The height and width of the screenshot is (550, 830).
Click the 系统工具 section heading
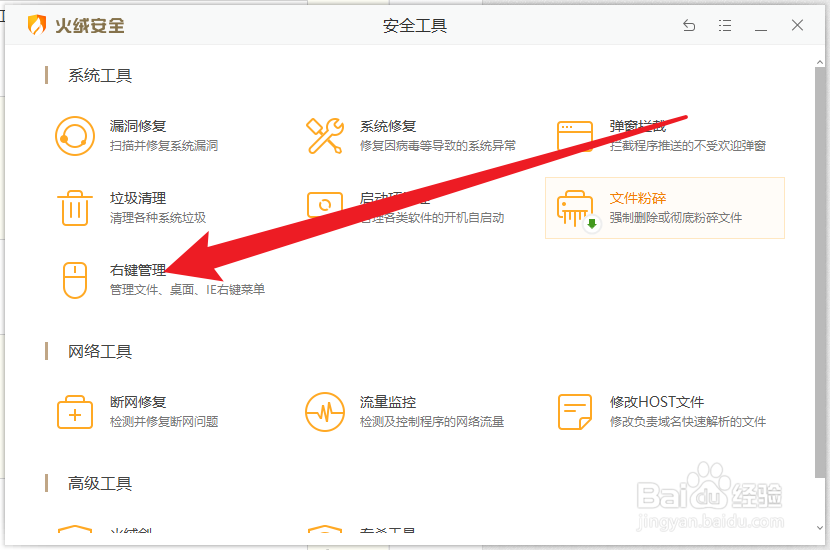click(100, 75)
